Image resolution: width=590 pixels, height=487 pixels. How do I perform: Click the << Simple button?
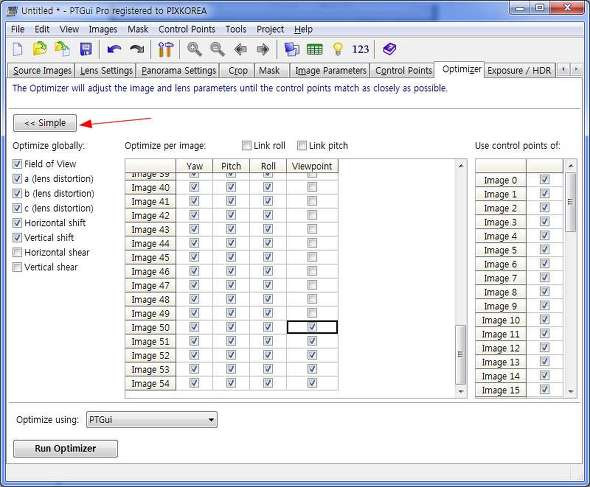click(45, 123)
